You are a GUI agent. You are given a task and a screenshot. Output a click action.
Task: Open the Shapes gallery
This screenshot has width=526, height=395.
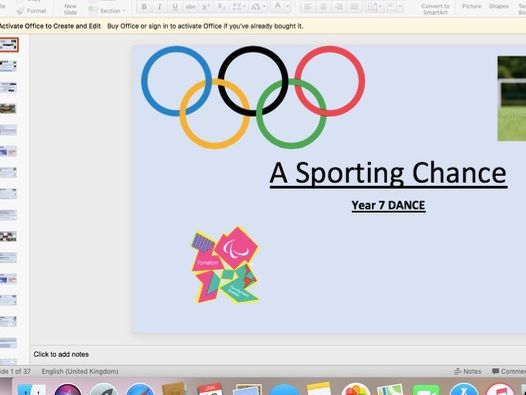pyautogui.click(x=498, y=6)
